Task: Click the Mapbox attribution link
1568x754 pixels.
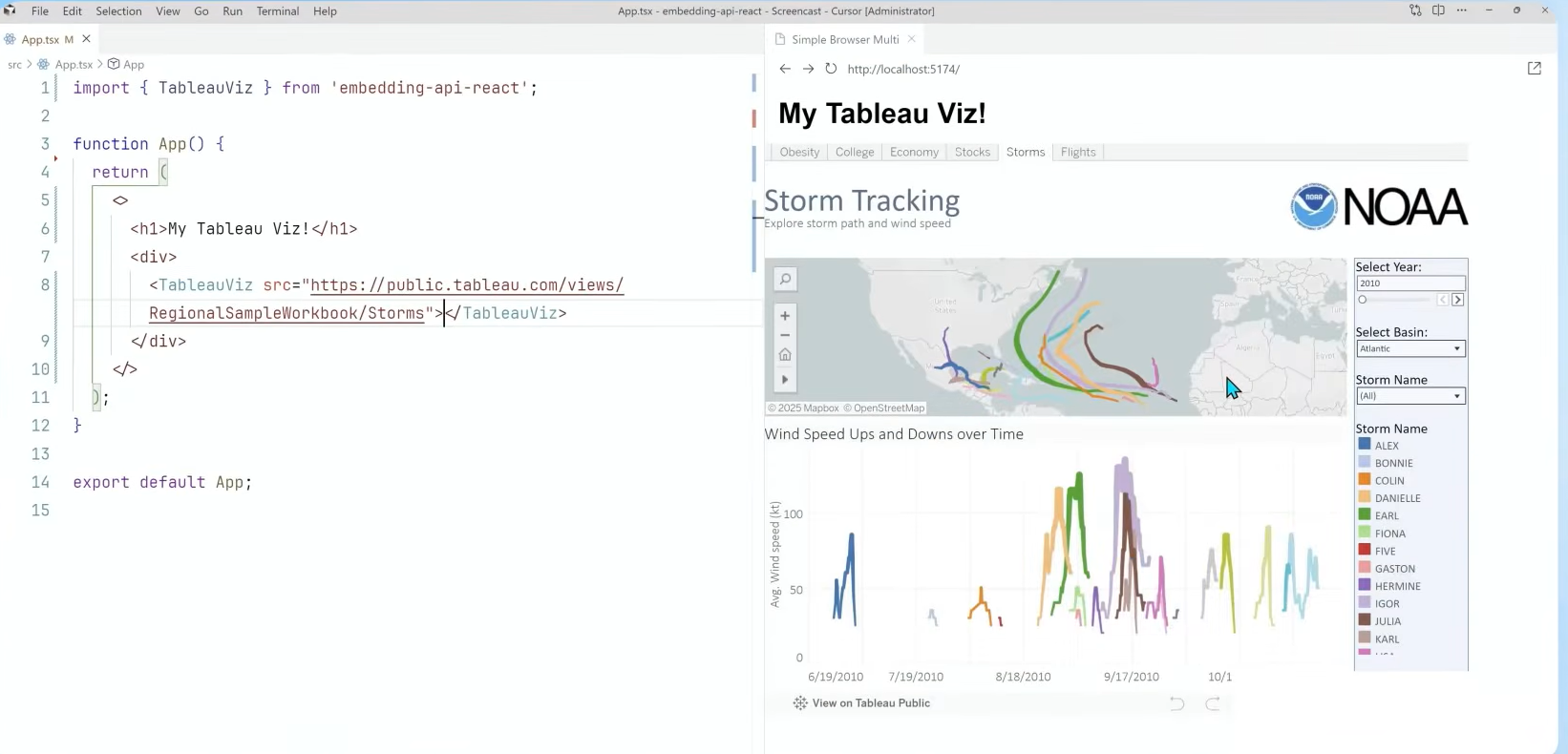Action: (x=803, y=408)
